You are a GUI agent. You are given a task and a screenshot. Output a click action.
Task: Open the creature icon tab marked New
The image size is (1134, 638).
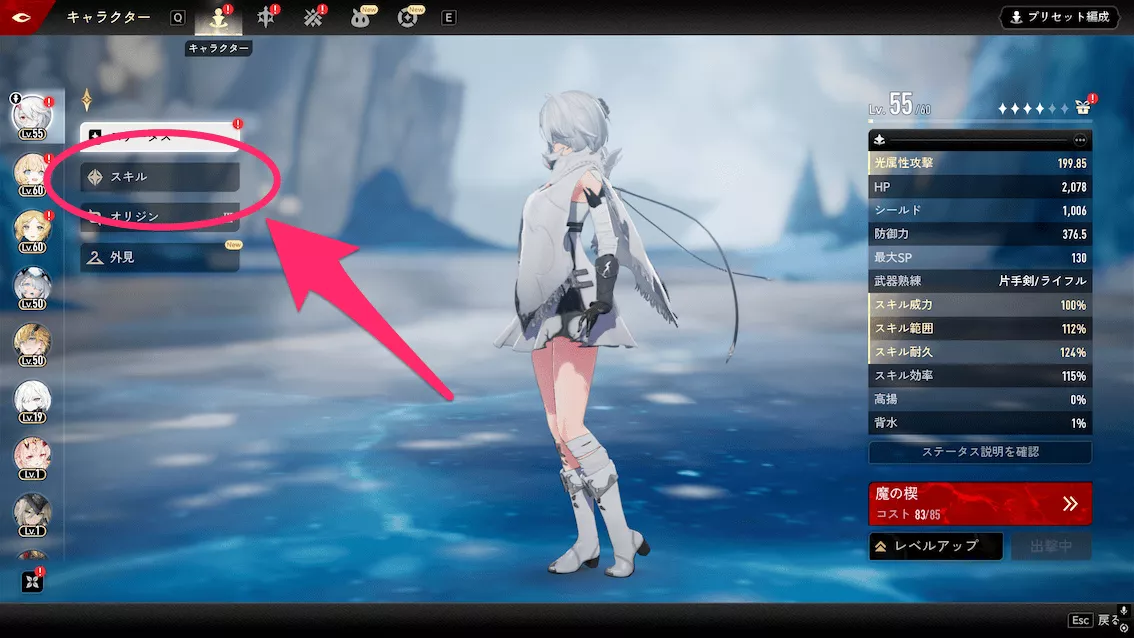[x=362, y=18]
